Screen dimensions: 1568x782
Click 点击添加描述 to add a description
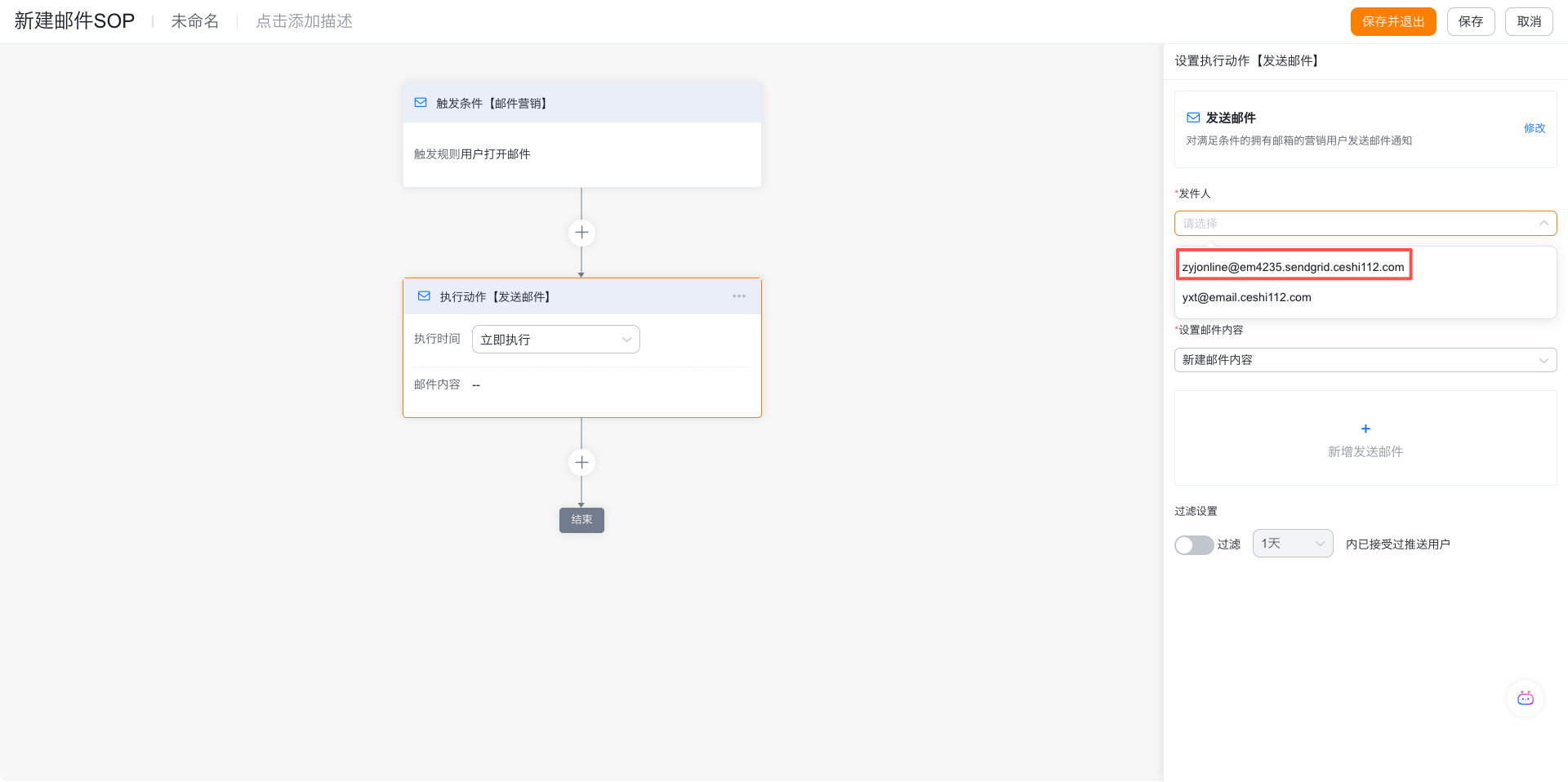[x=304, y=21]
